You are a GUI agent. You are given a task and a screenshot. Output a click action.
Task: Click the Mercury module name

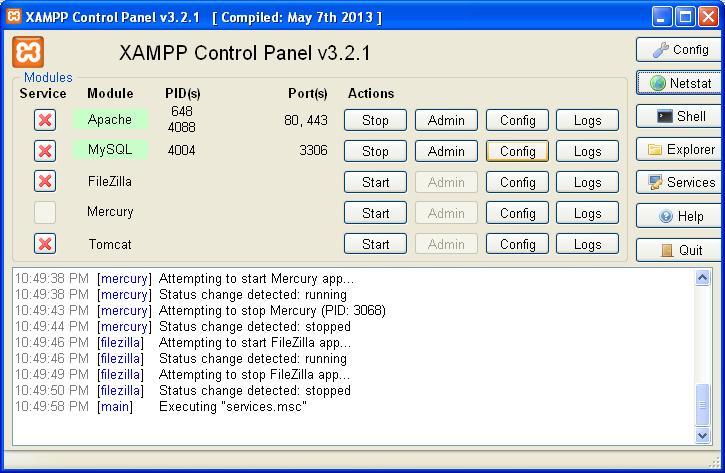[x=110, y=212]
